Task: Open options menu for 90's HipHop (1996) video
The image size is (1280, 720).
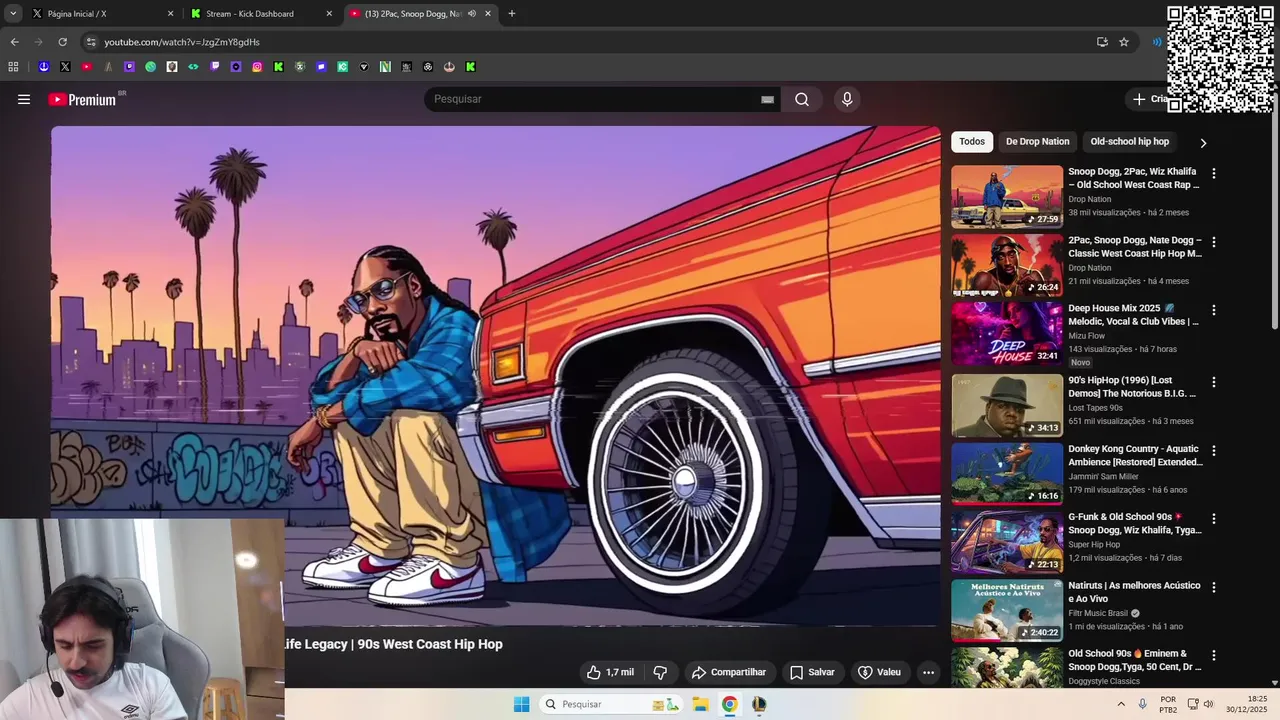Action: pyautogui.click(x=1214, y=382)
